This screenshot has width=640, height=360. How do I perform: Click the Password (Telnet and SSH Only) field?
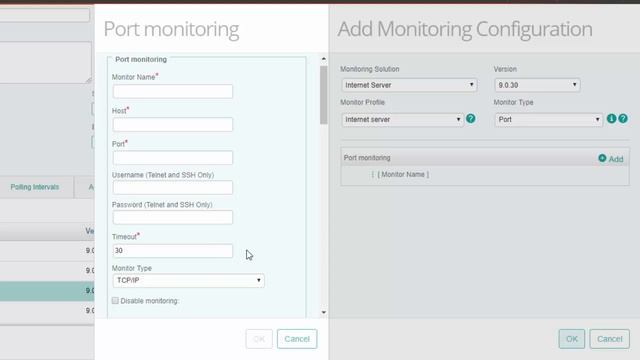click(173, 218)
